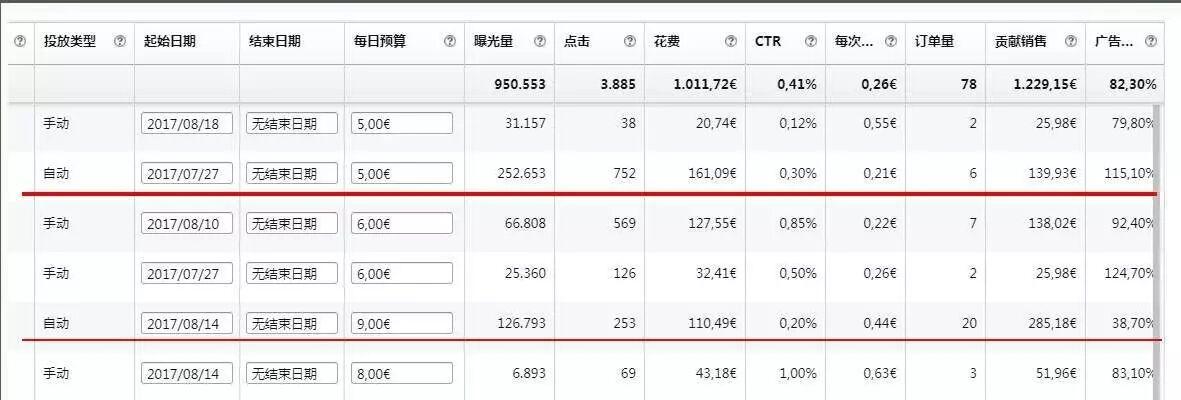The width and height of the screenshot is (1181, 400).
Task: Click the leftmost question mark header icon
Action: (19, 42)
